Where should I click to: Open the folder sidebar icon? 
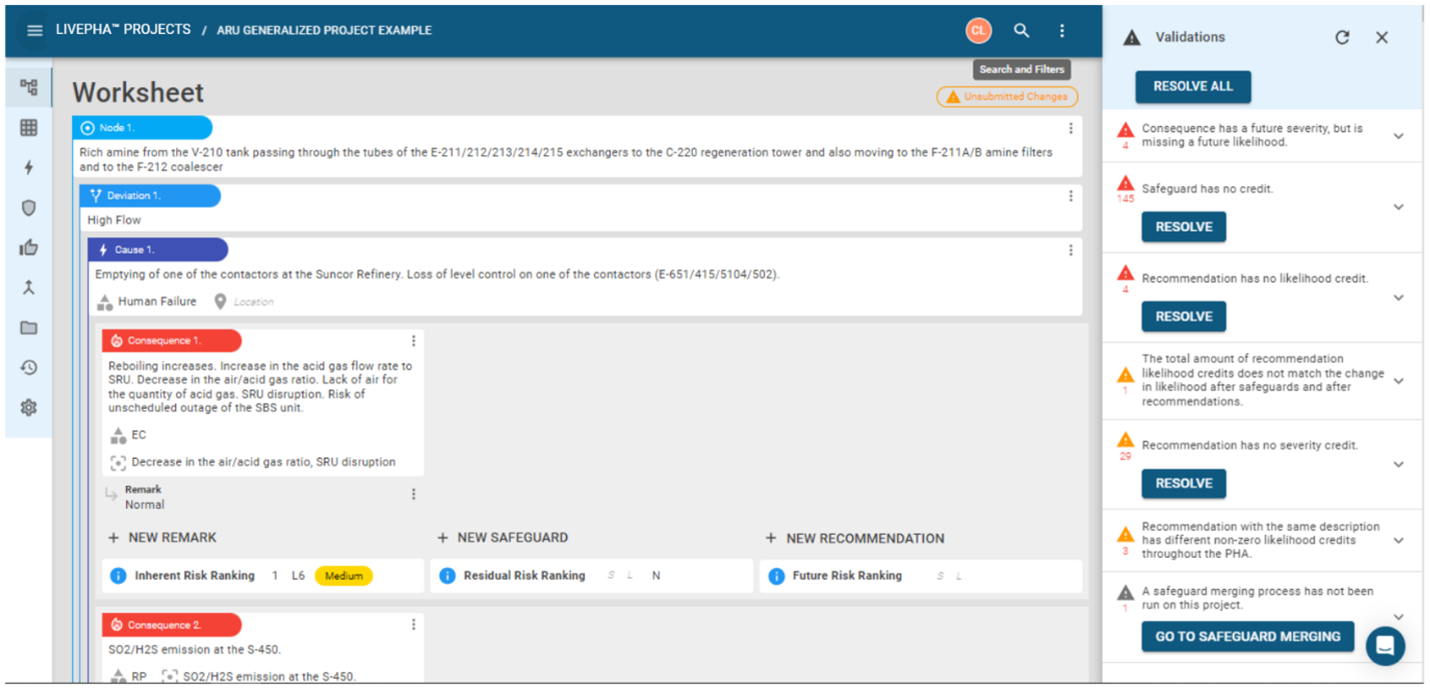29,327
